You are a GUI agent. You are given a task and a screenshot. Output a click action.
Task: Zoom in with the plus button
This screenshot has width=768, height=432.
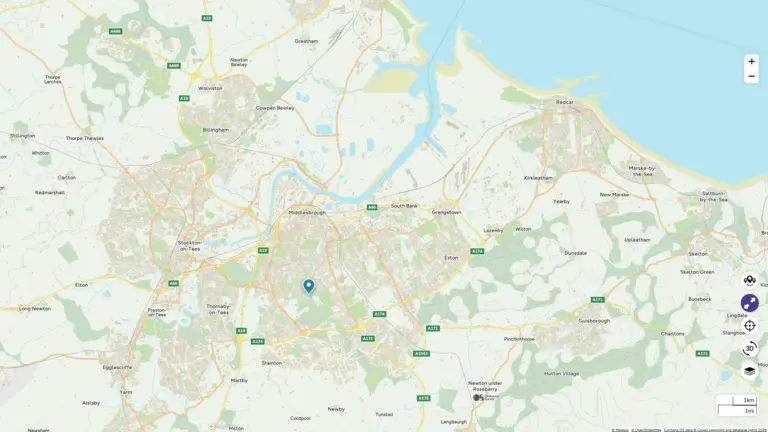tap(751, 62)
